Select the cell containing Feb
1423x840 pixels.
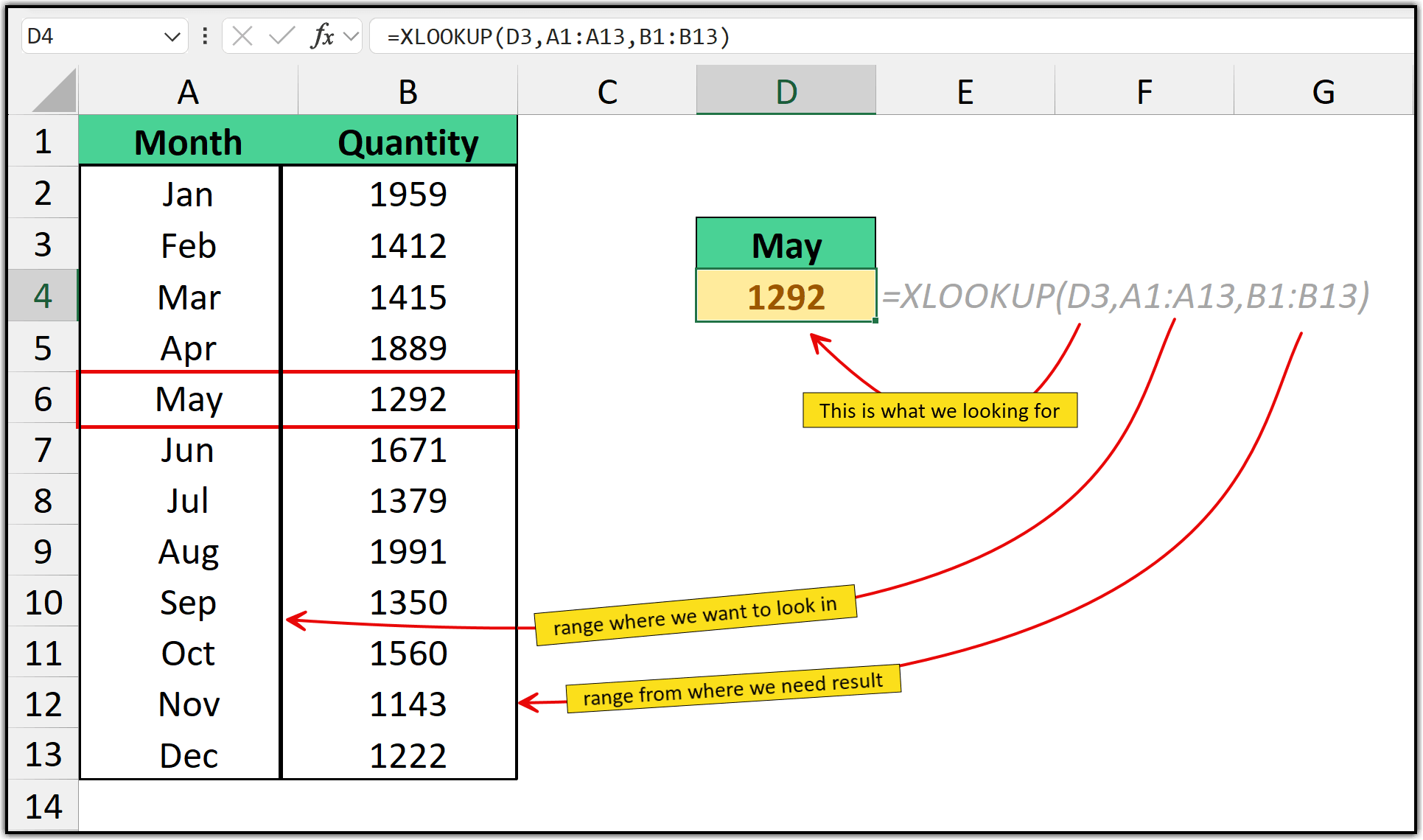point(181,245)
